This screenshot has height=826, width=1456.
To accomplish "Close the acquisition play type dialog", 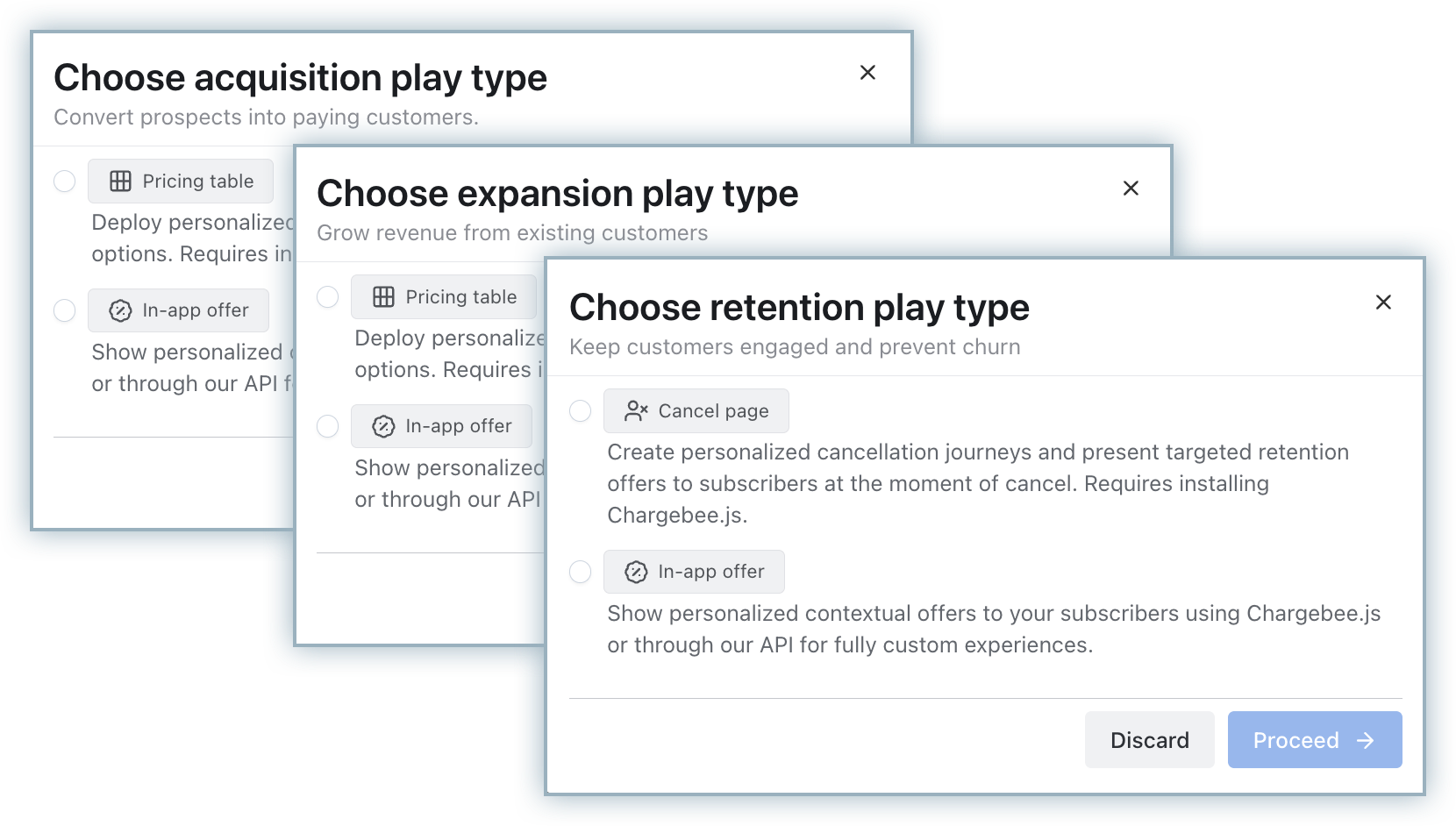I will [867, 73].
